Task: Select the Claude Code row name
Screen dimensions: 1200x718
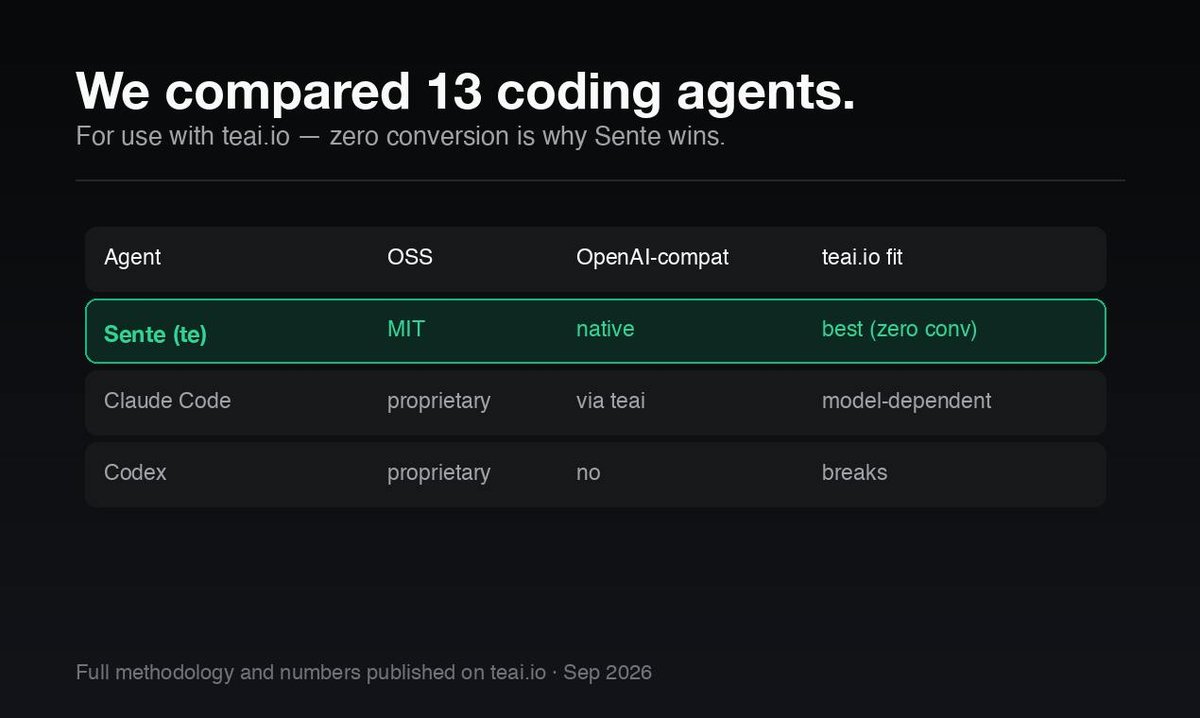Action: (x=167, y=401)
